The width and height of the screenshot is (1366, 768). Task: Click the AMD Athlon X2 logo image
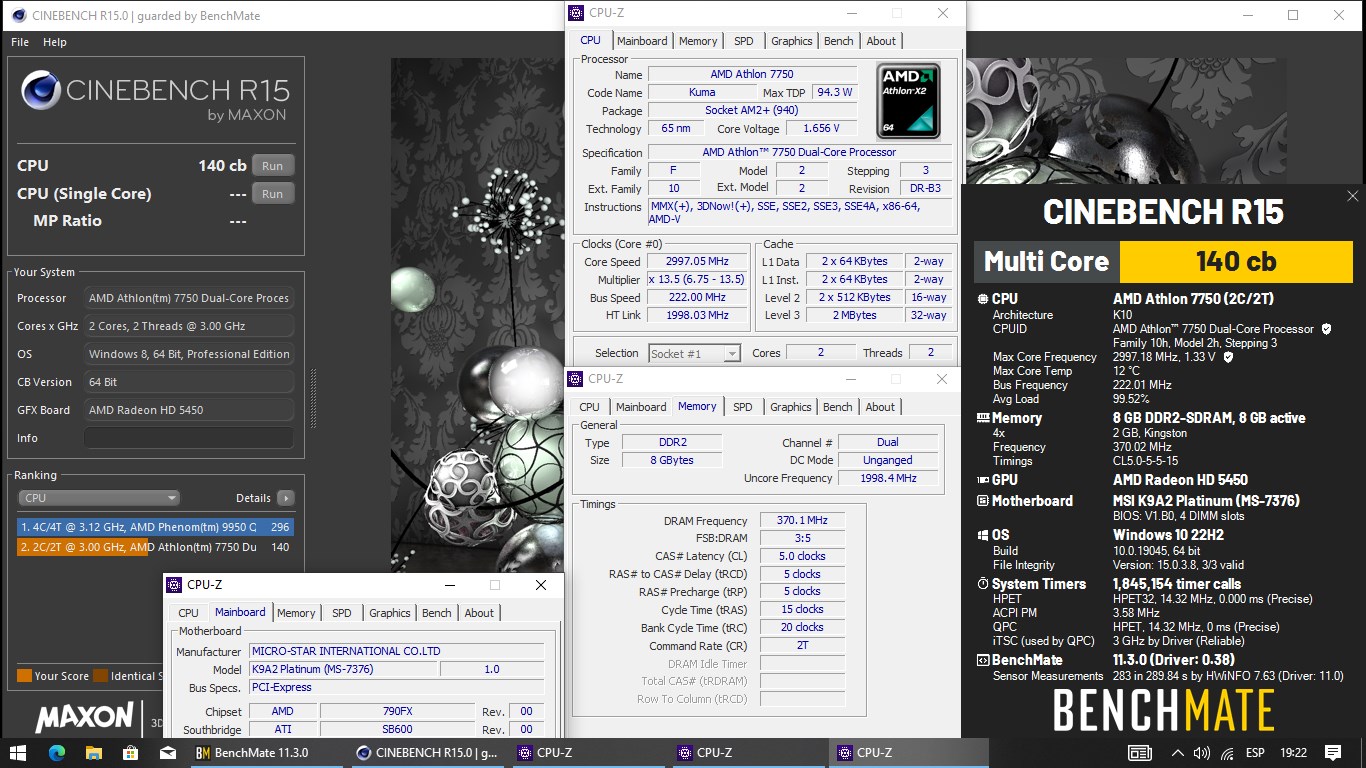[x=909, y=100]
